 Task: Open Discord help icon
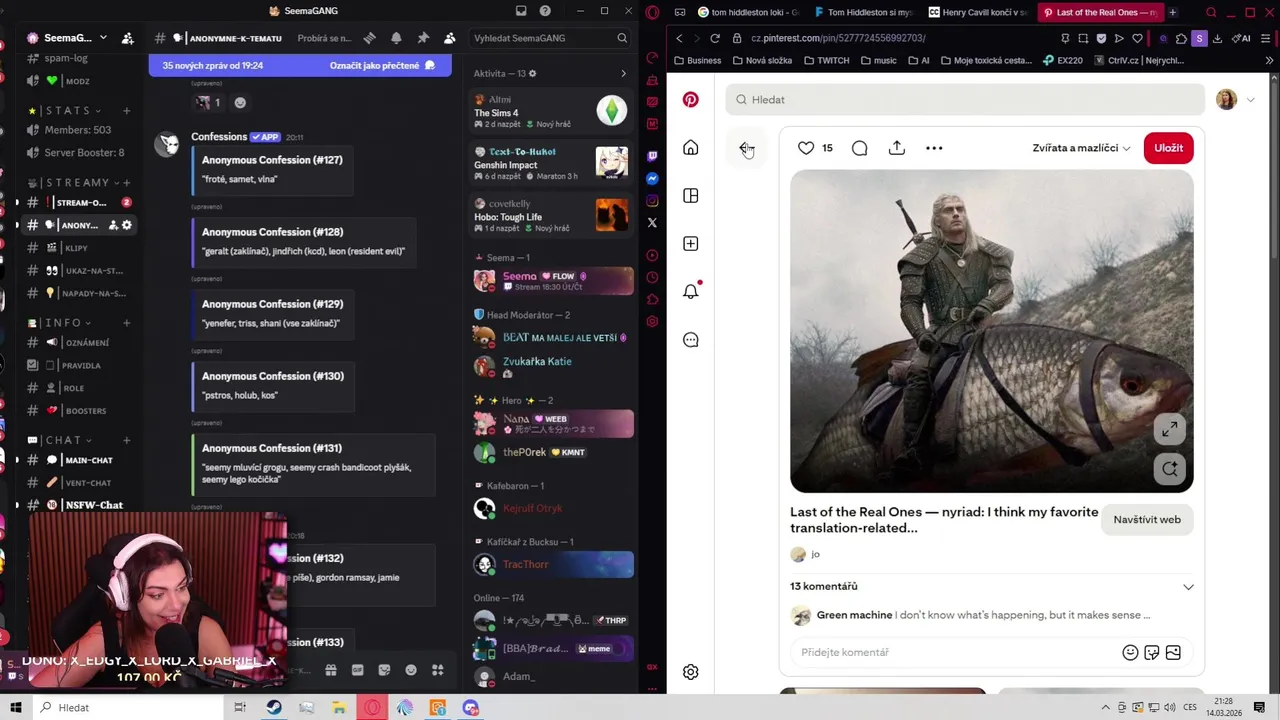click(x=545, y=11)
